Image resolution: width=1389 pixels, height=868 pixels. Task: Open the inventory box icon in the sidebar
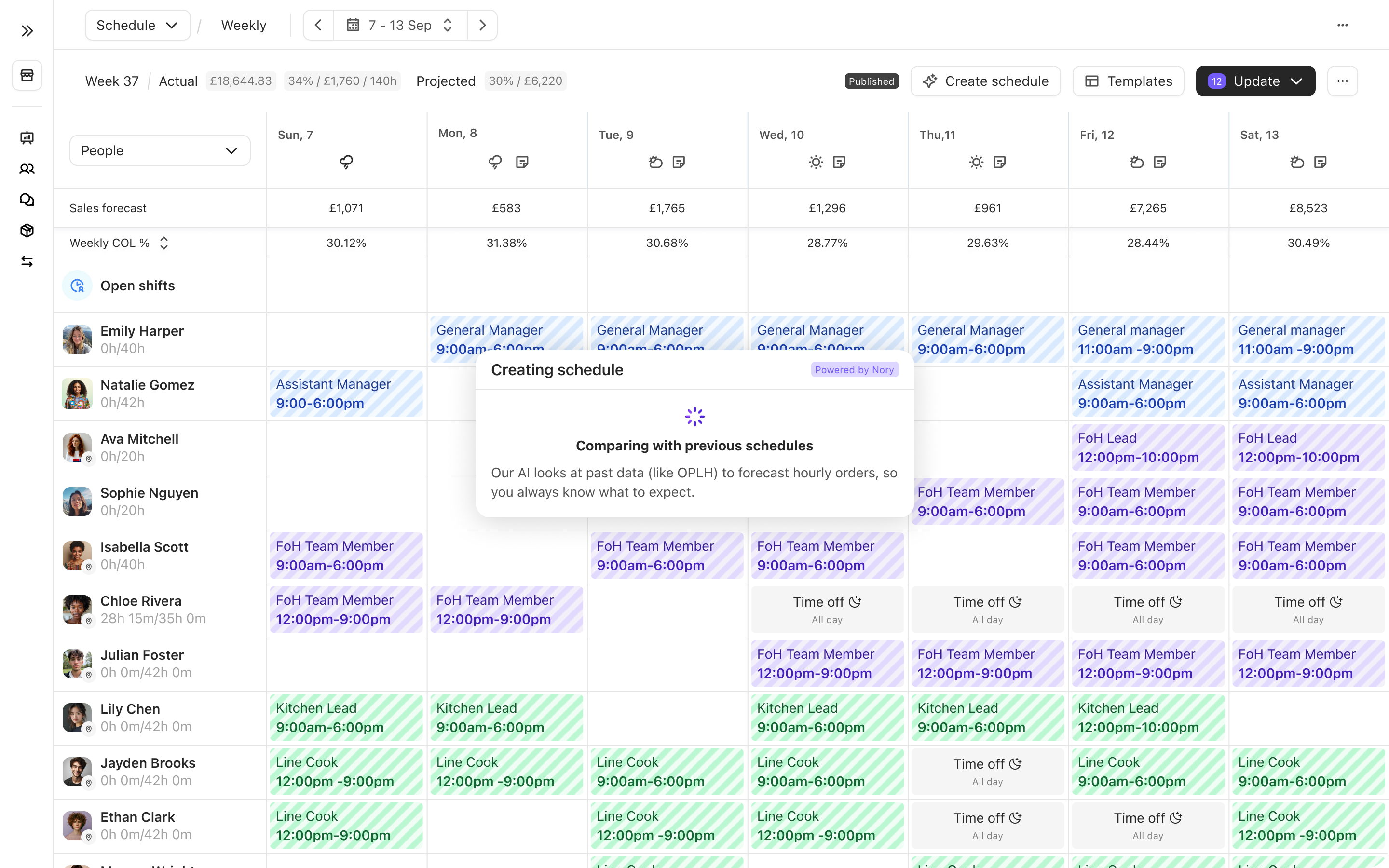[27, 231]
